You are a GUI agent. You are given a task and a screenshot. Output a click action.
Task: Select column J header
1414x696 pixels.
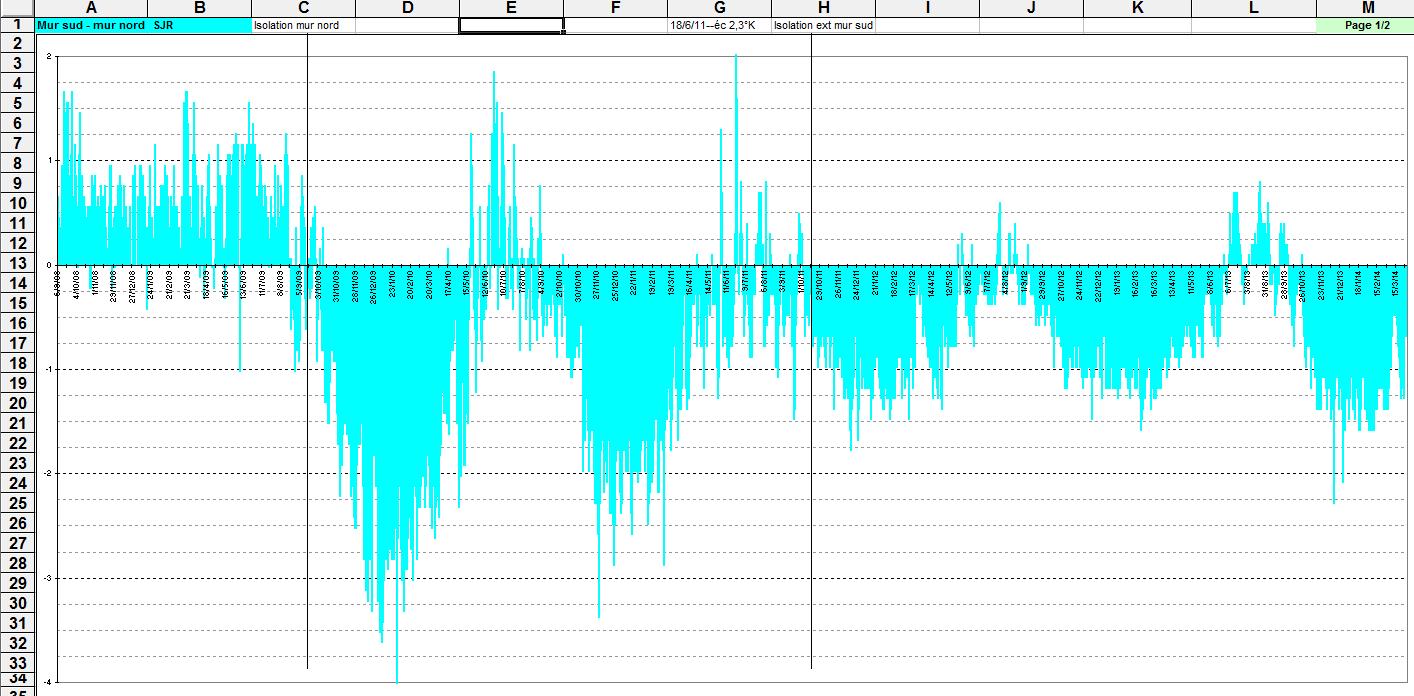pos(1031,8)
